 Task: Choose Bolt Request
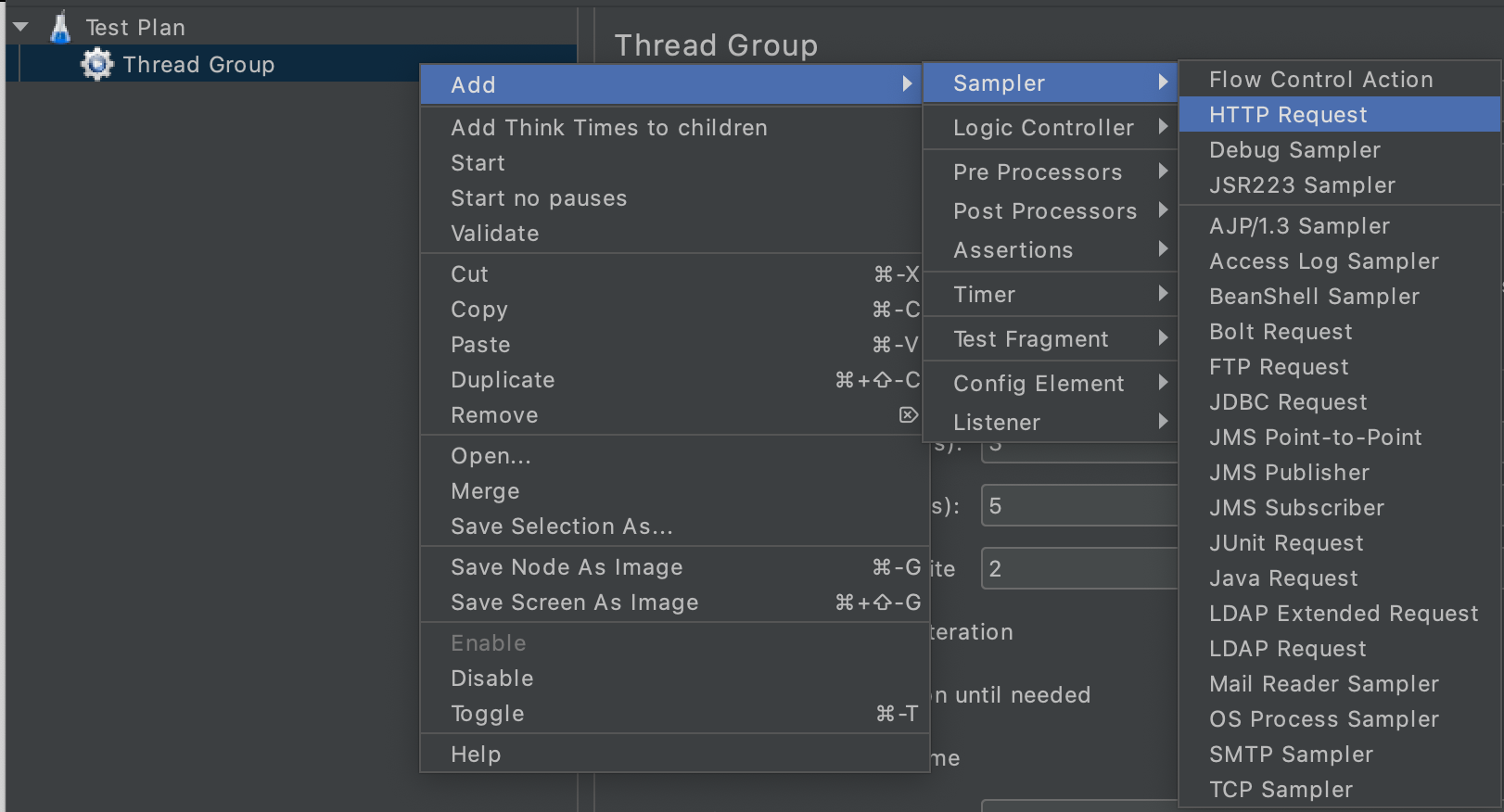tap(1340, 331)
